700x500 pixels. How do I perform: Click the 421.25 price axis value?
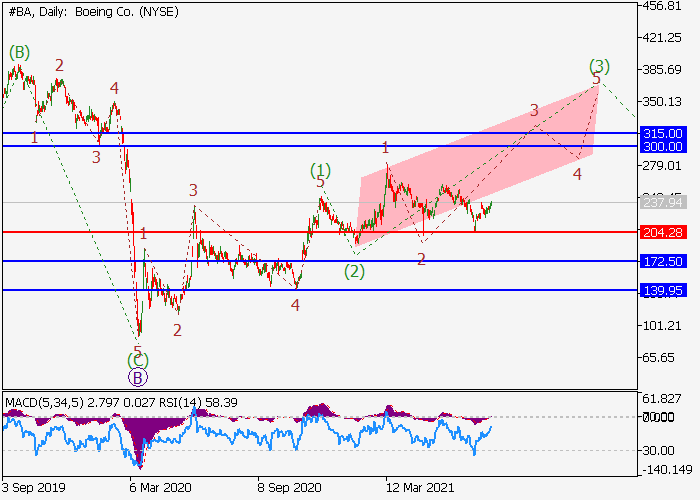click(x=662, y=38)
